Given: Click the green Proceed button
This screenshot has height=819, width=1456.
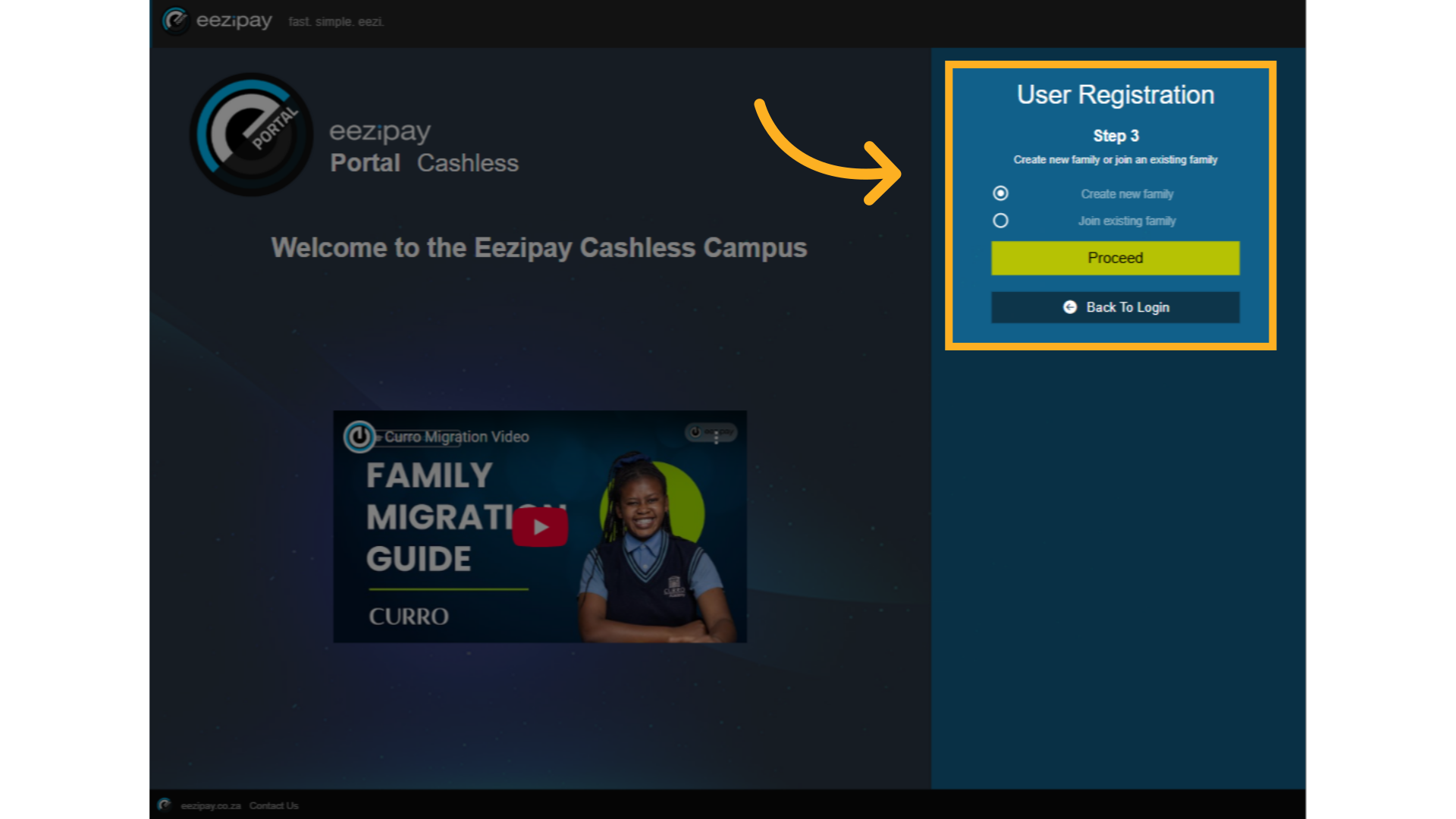Looking at the screenshot, I should [x=1115, y=258].
